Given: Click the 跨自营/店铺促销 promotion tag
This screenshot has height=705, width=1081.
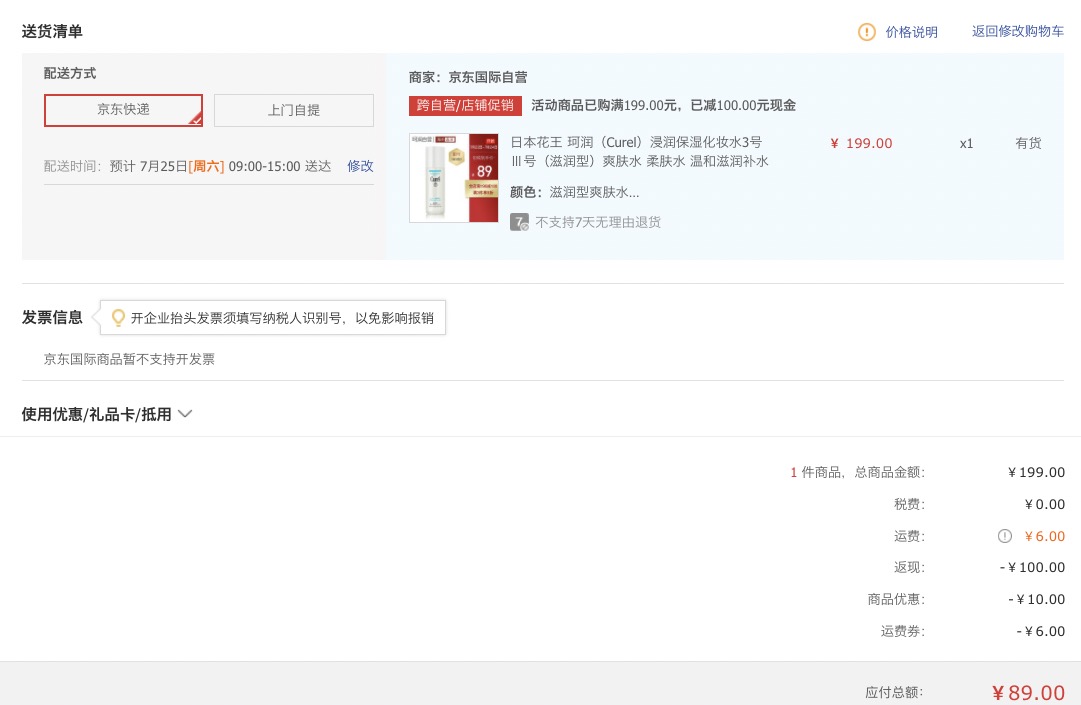Looking at the screenshot, I should pos(465,105).
